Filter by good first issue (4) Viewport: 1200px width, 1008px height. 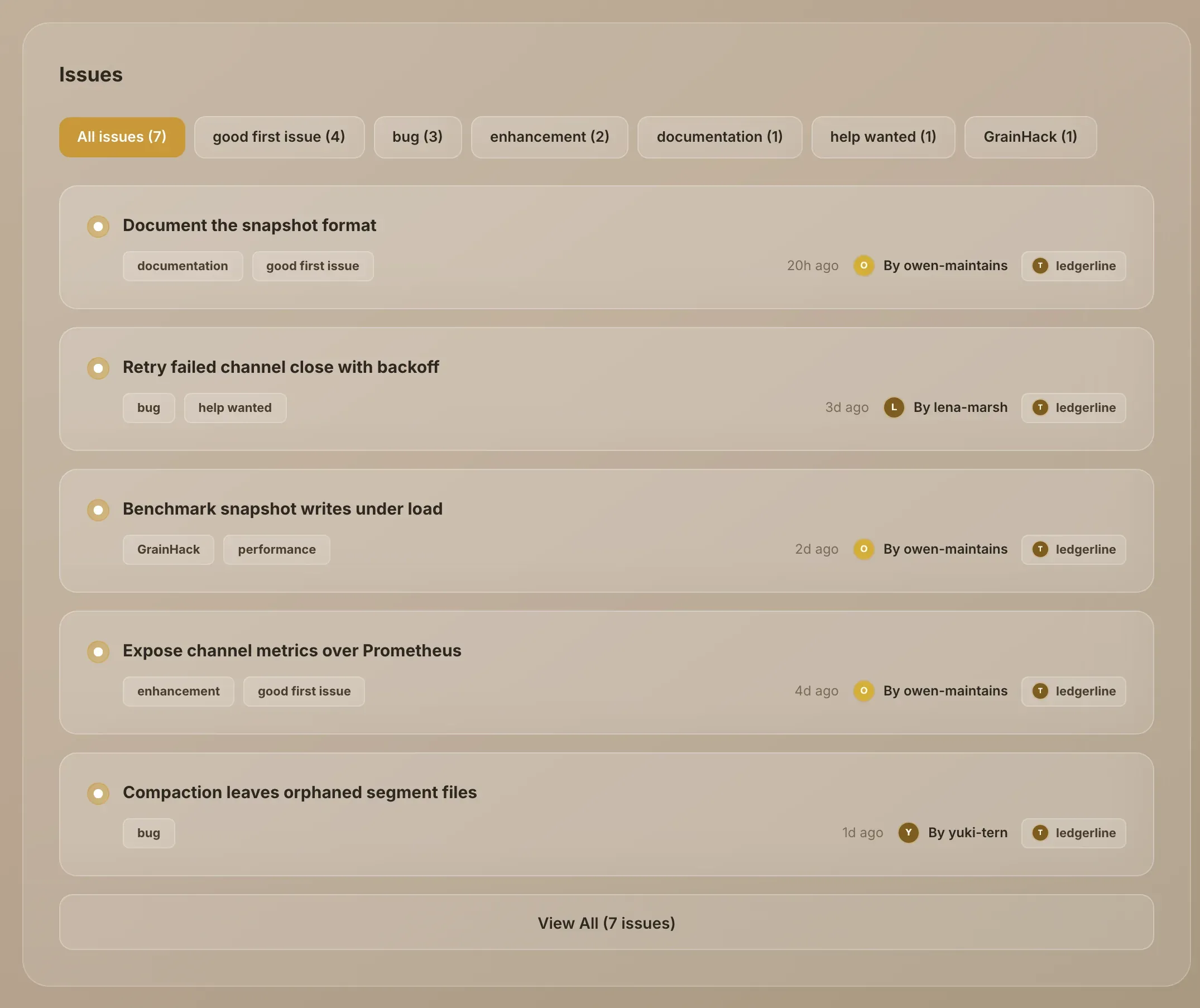279,137
